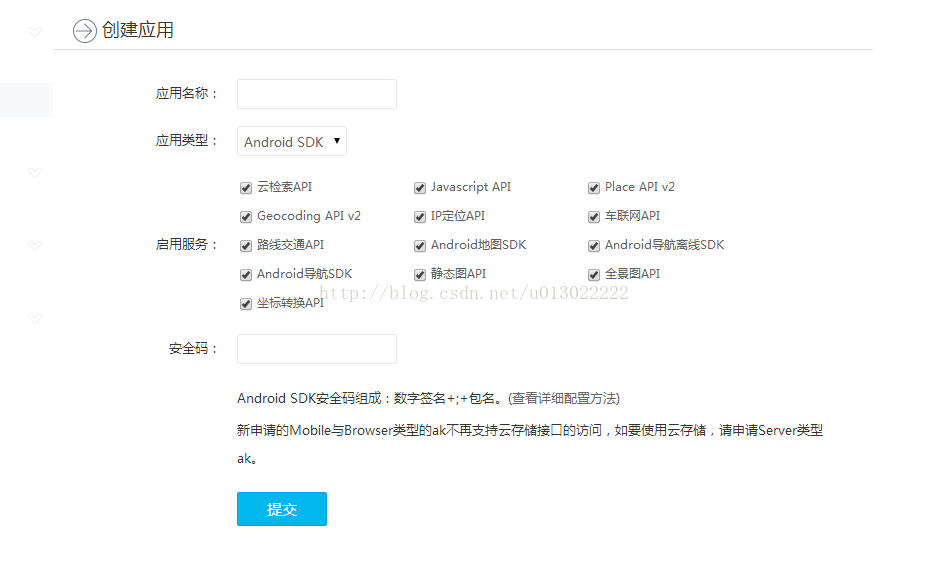Uncheck the 云检索API checkbox
Image resolution: width=929 pixels, height=565 pixels.
point(246,188)
